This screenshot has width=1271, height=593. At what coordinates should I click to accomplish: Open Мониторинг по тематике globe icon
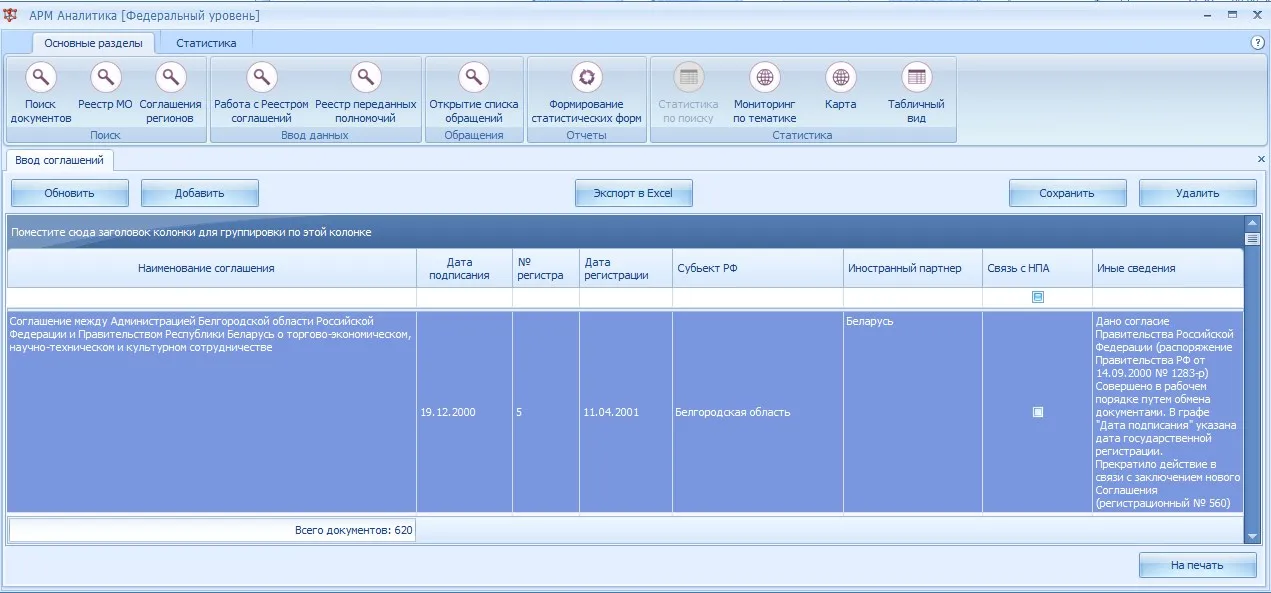765,77
